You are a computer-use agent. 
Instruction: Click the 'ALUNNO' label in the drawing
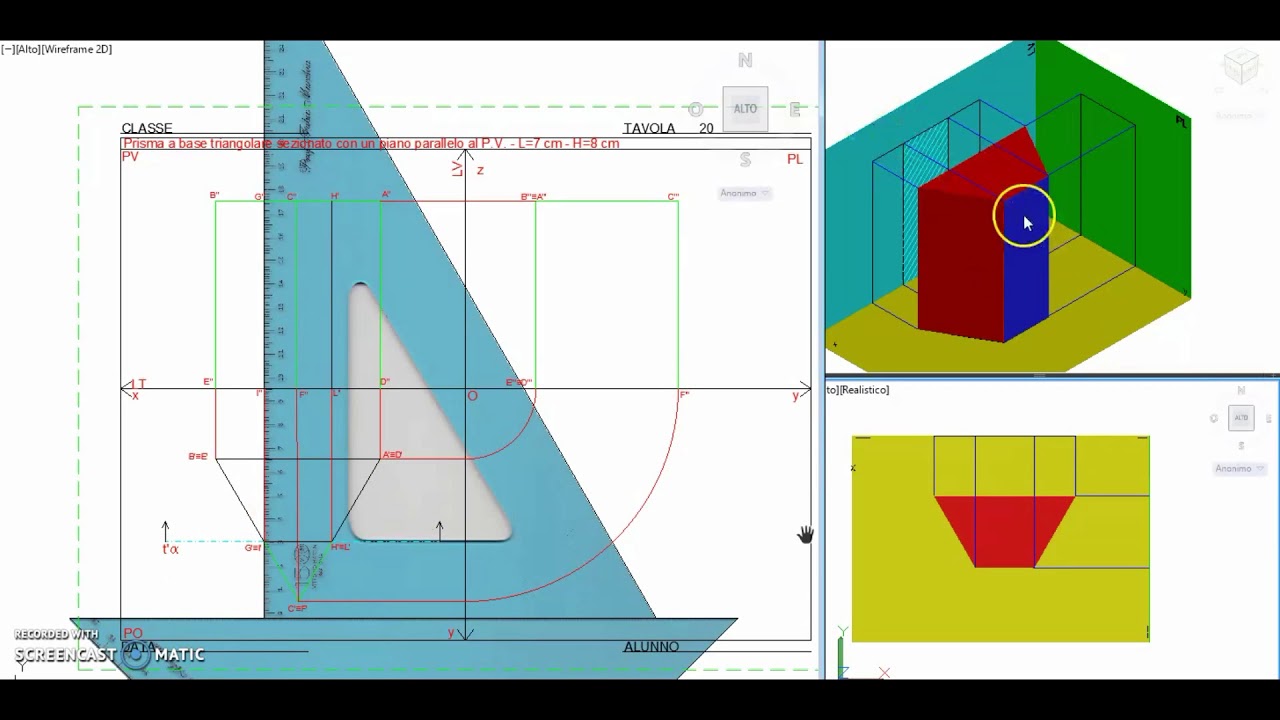coord(651,647)
